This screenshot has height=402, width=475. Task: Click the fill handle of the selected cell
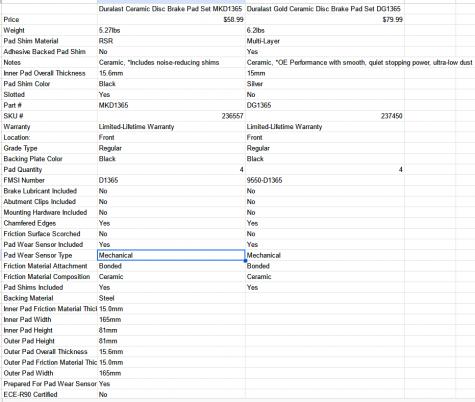245,261
